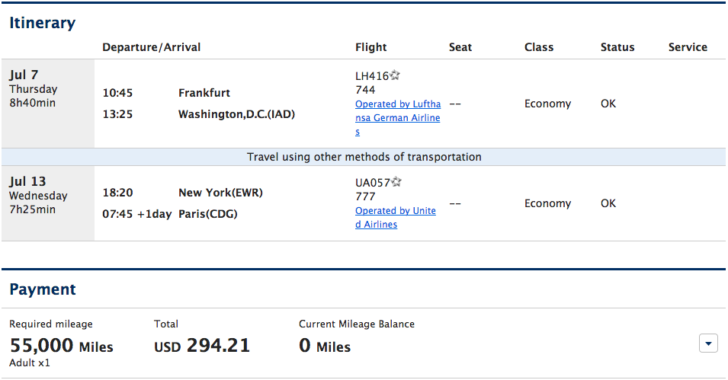The width and height of the screenshot is (728, 380).
Task: Click the Status column header
Action: pyautogui.click(x=617, y=47)
